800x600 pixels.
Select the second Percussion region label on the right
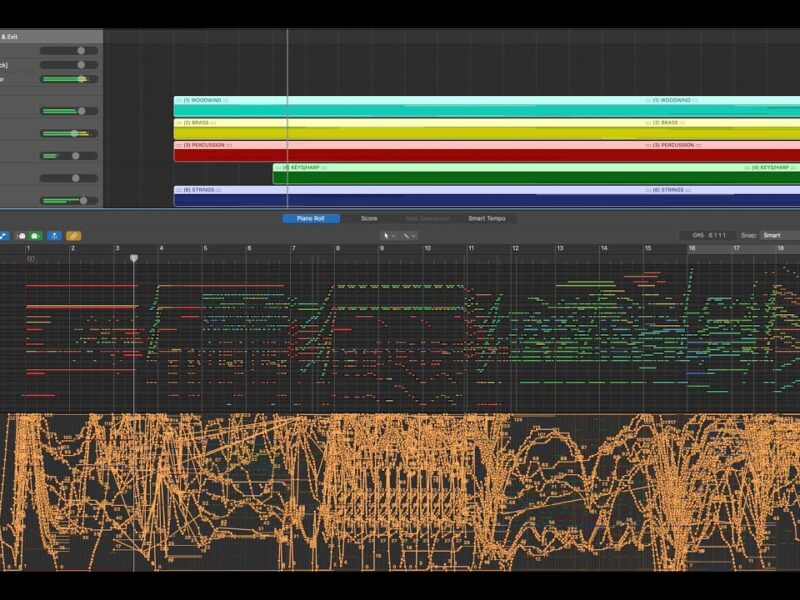(673, 145)
